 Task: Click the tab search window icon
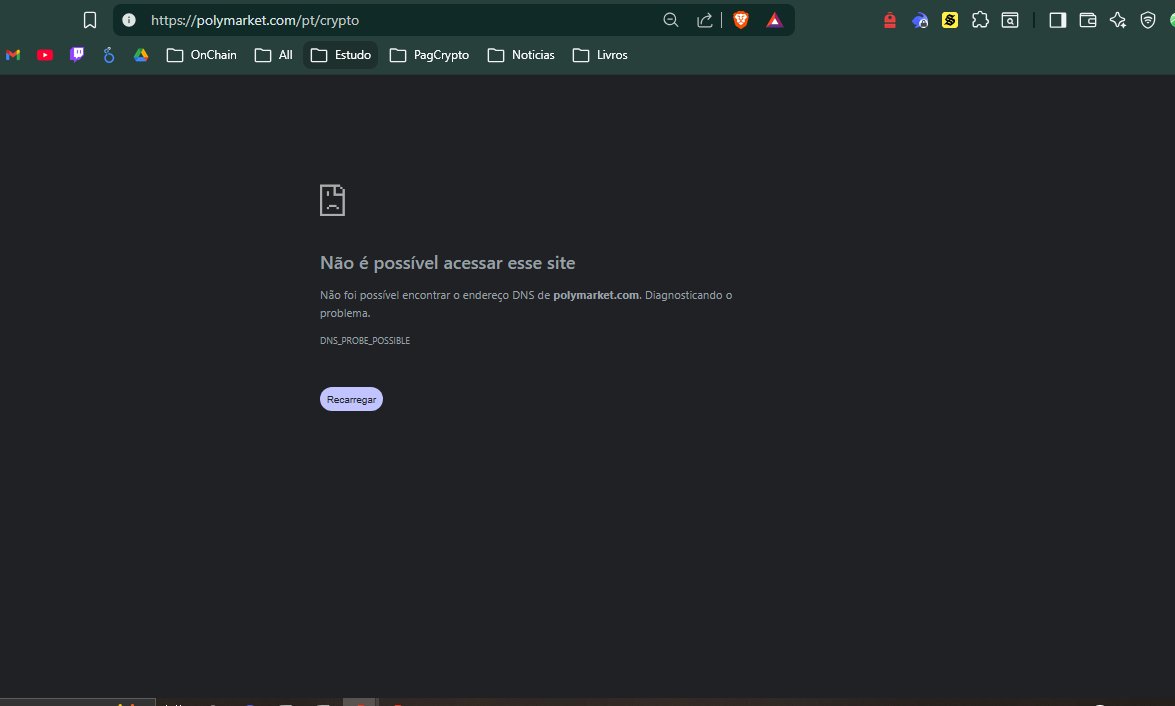point(1010,20)
